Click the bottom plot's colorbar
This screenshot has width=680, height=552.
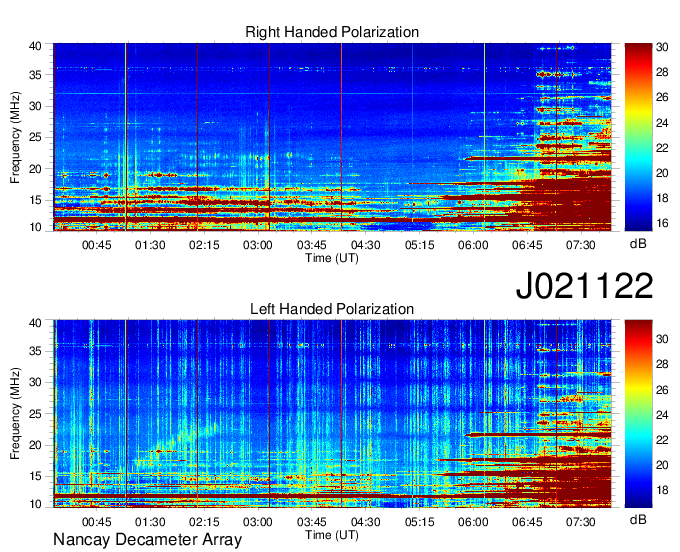pos(638,414)
